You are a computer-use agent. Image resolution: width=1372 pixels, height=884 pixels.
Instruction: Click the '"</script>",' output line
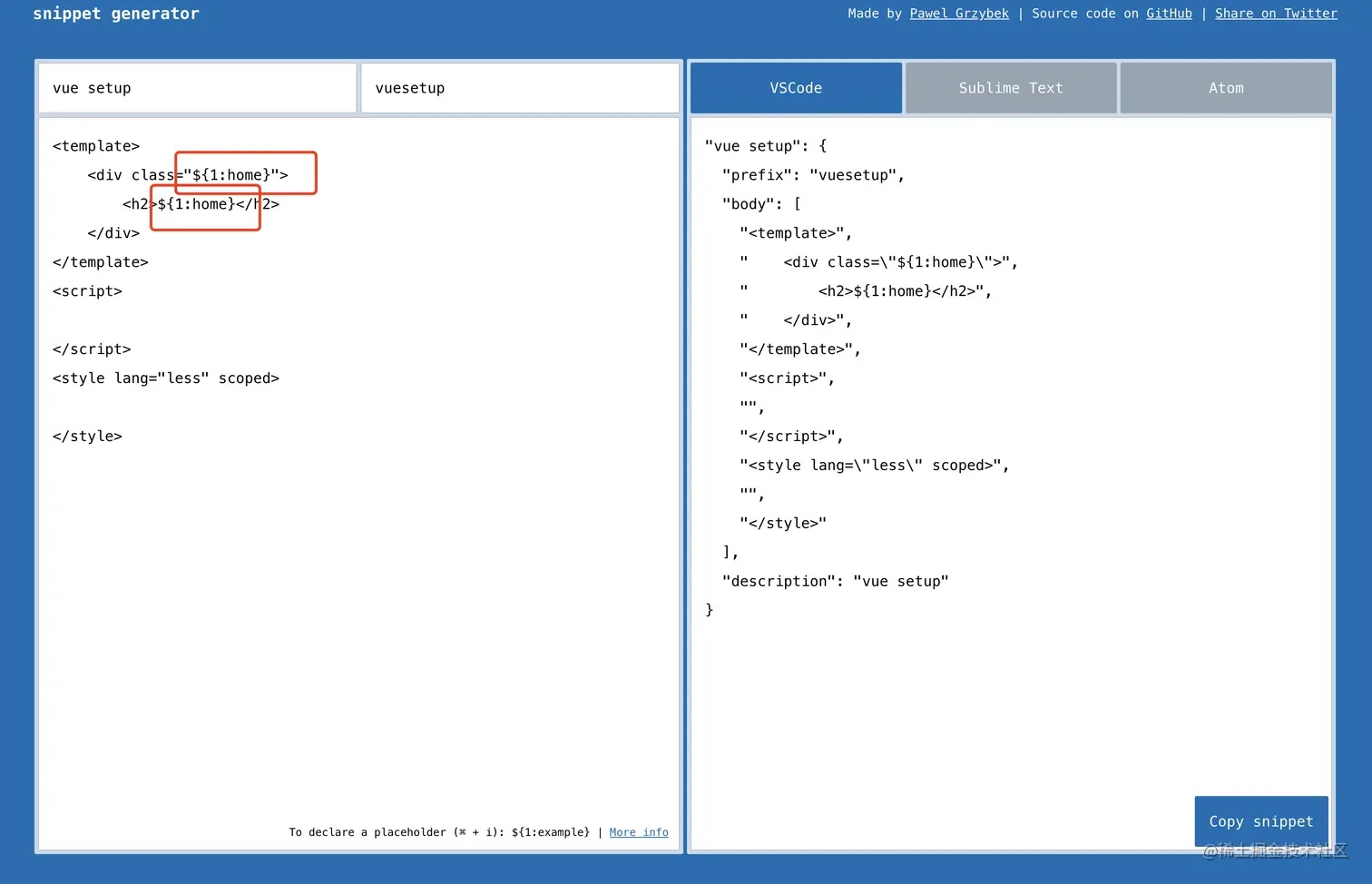791,437
